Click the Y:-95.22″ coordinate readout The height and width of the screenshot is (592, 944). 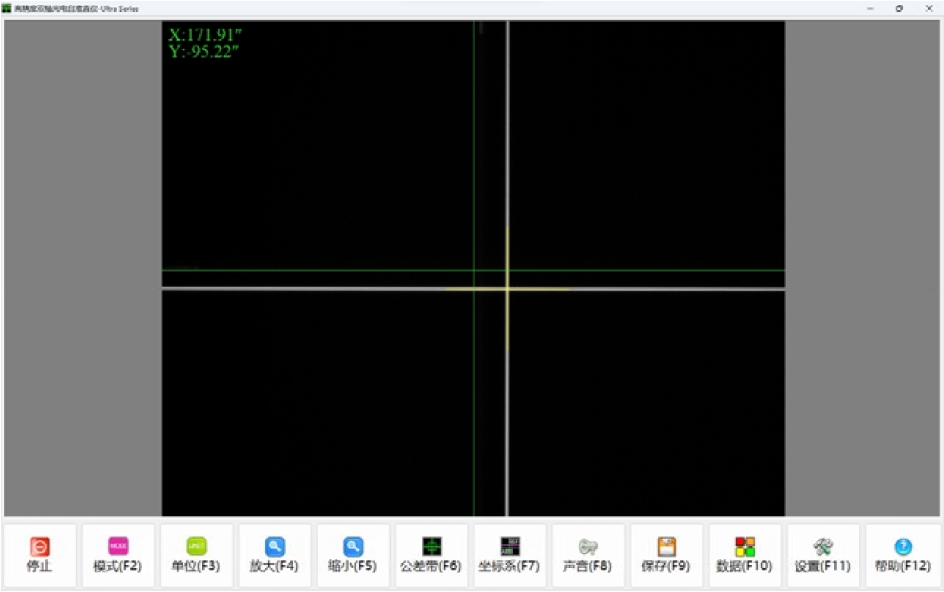pyautogui.click(x=205, y=51)
